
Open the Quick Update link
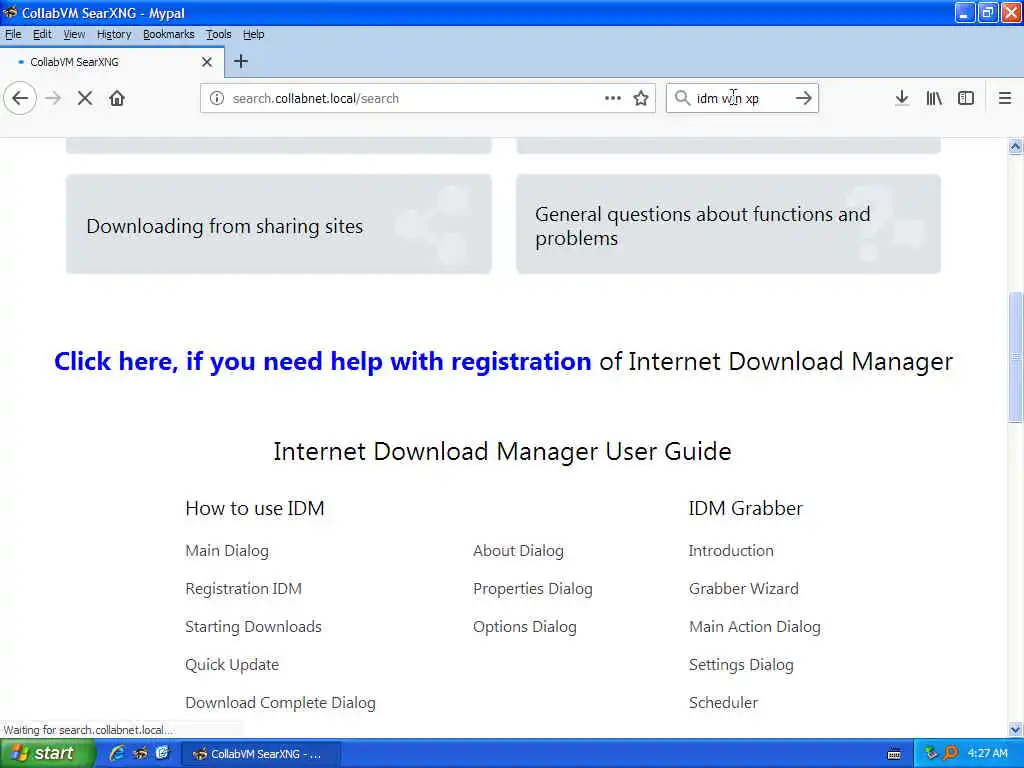point(232,665)
